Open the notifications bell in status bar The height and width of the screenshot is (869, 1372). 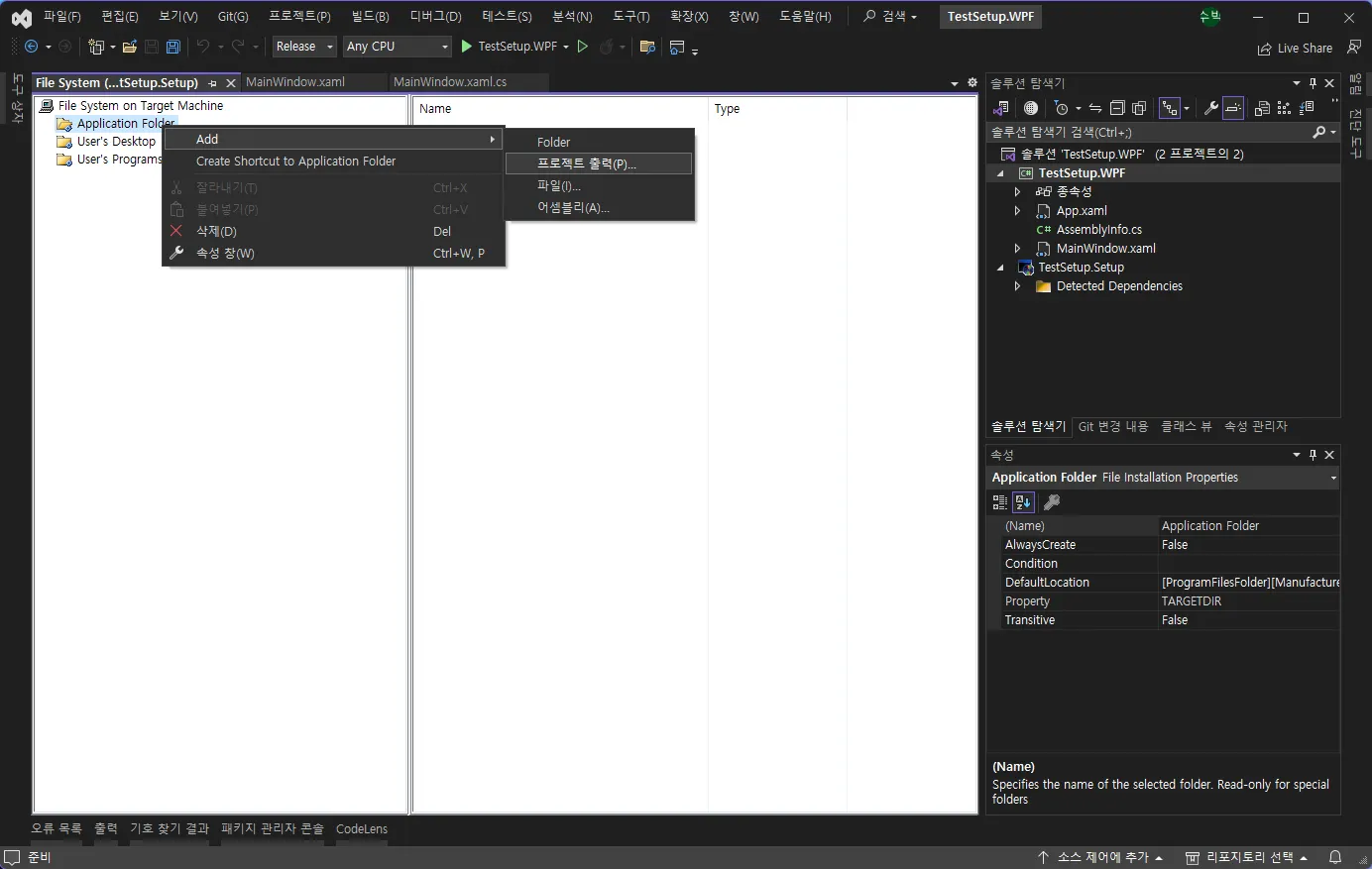point(1335,857)
